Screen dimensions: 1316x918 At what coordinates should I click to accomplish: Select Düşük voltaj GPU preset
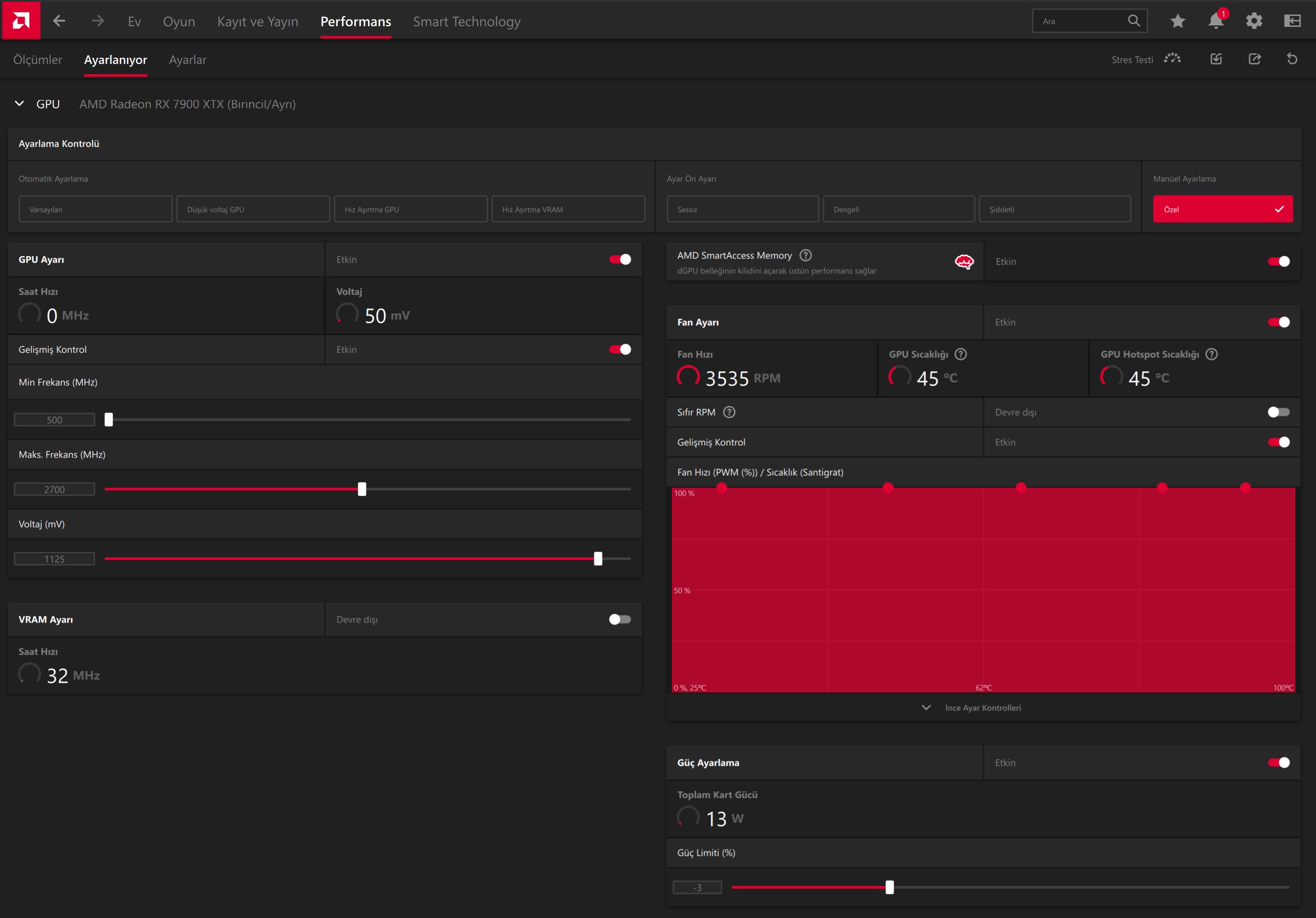tap(253, 209)
